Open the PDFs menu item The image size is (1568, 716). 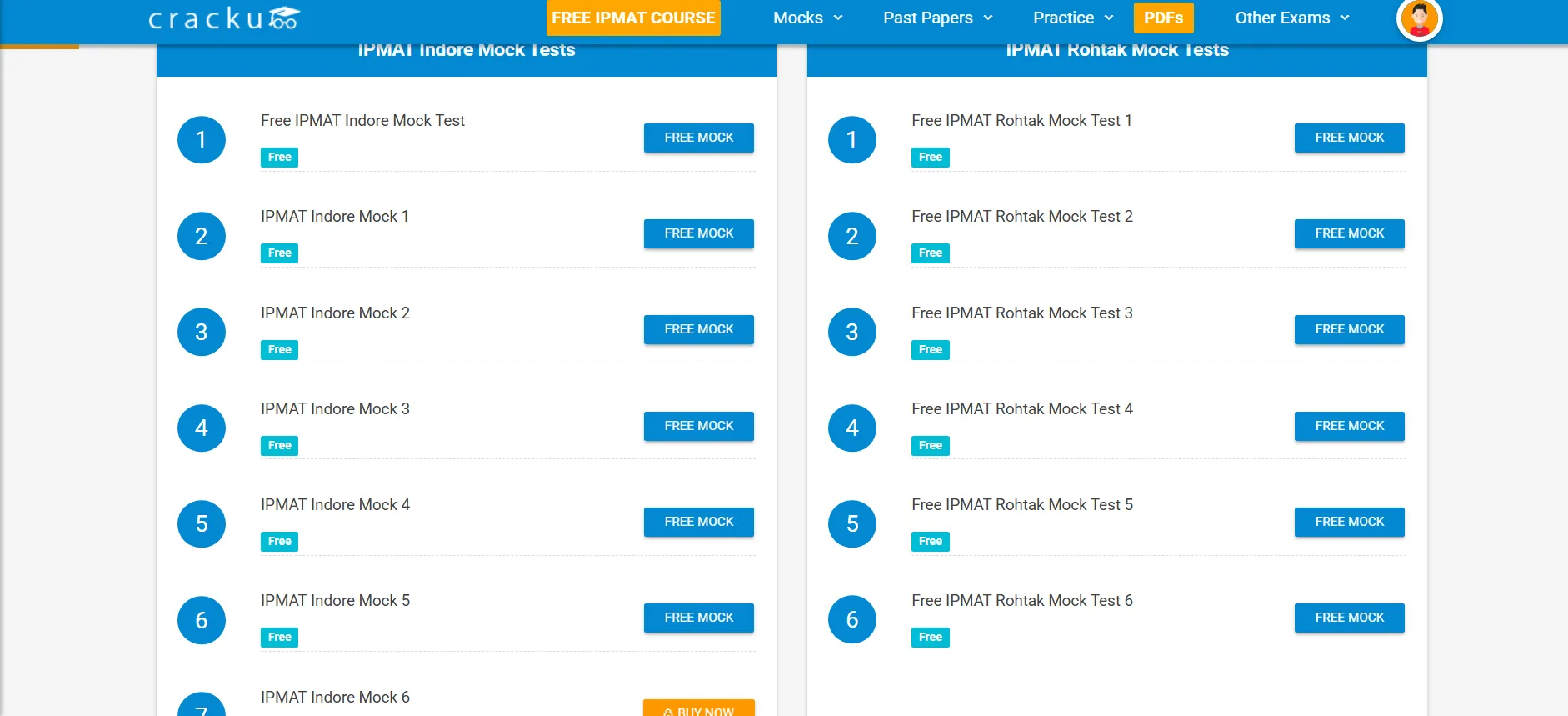[1164, 18]
